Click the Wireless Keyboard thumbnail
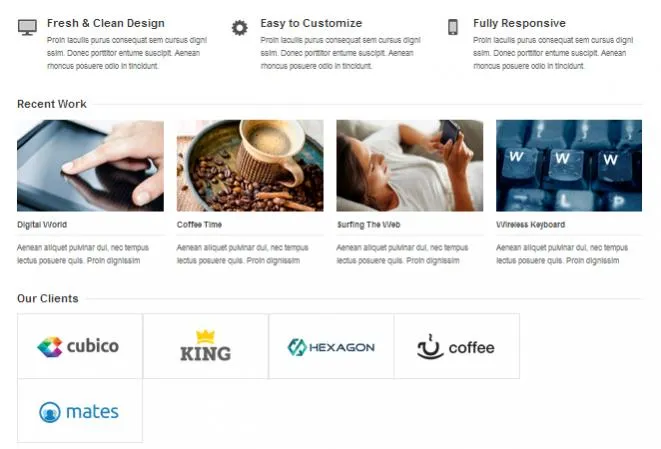The width and height of the screenshot is (661, 449). pos(569,166)
